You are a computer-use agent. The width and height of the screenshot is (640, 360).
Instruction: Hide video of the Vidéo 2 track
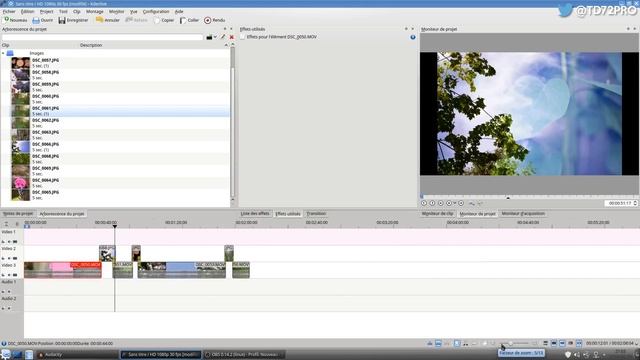pyautogui.click(x=15, y=258)
